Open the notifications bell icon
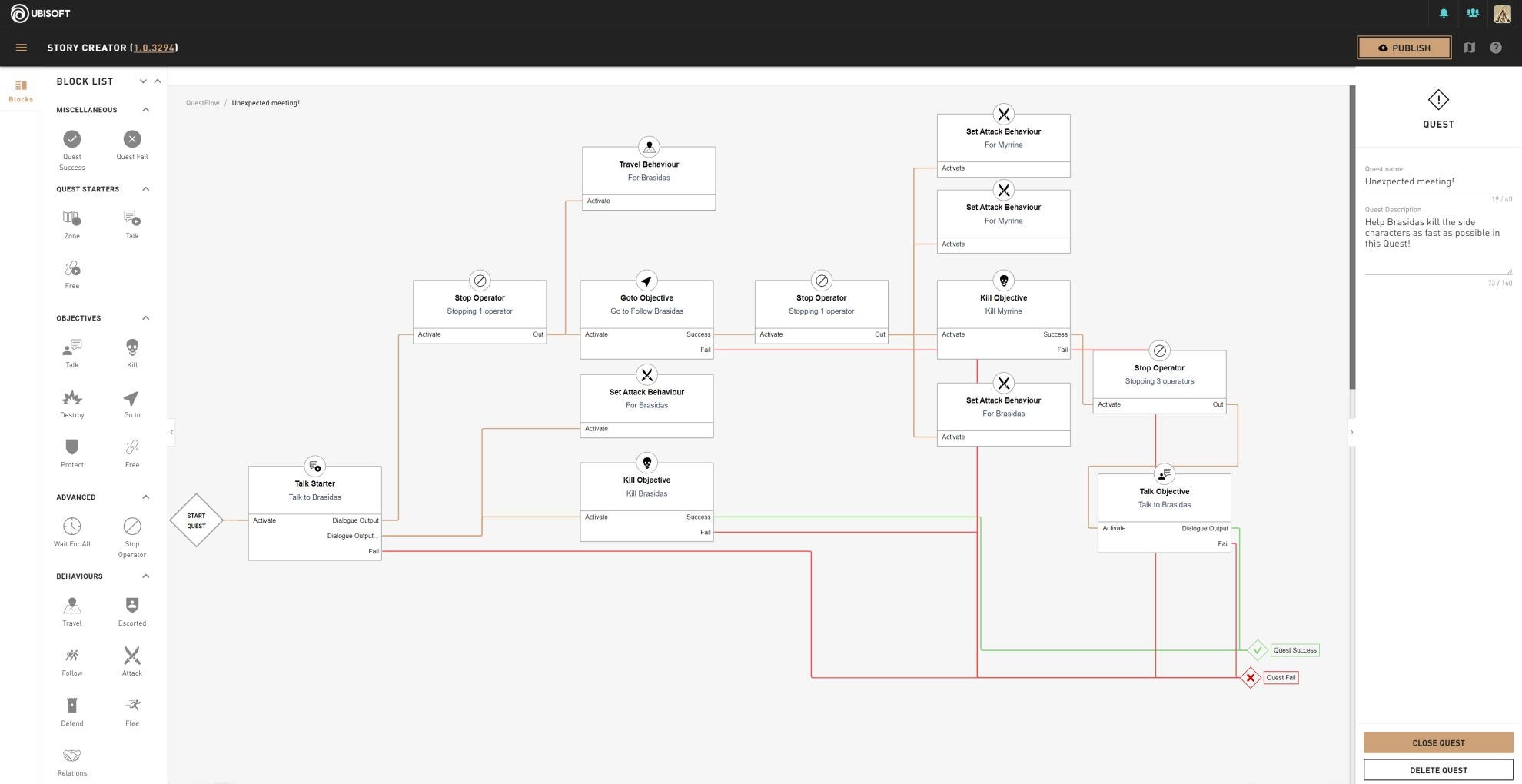The image size is (1522, 784). pos(1444,13)
